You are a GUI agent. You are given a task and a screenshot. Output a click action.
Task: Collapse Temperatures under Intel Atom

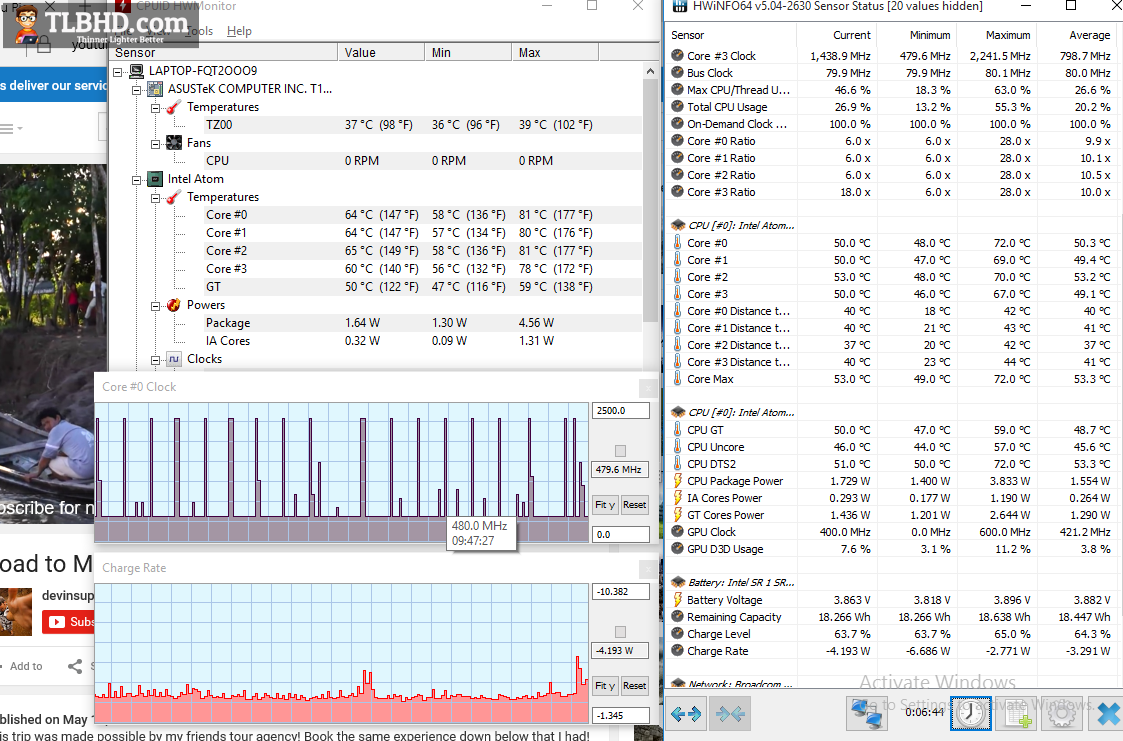coord(155,198)
